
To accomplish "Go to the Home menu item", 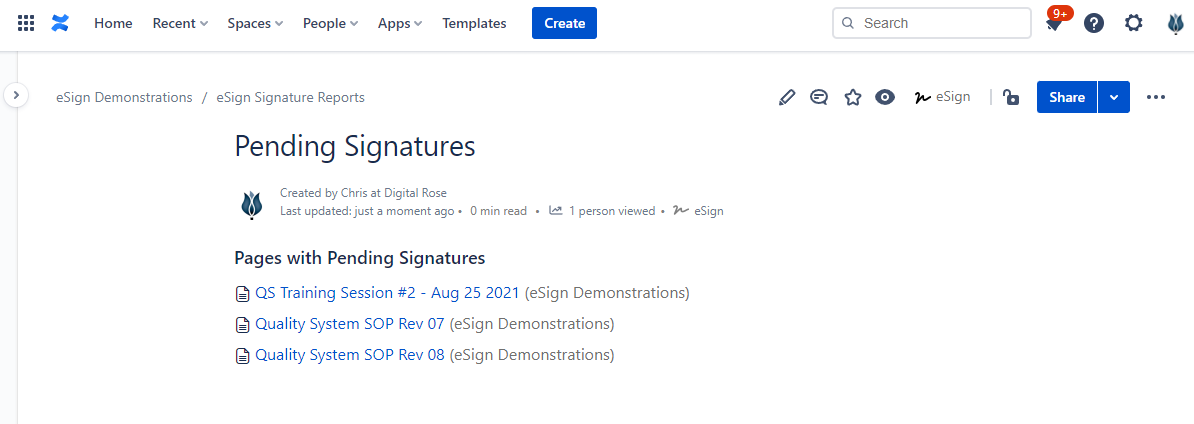I will [x=113, y=23].
